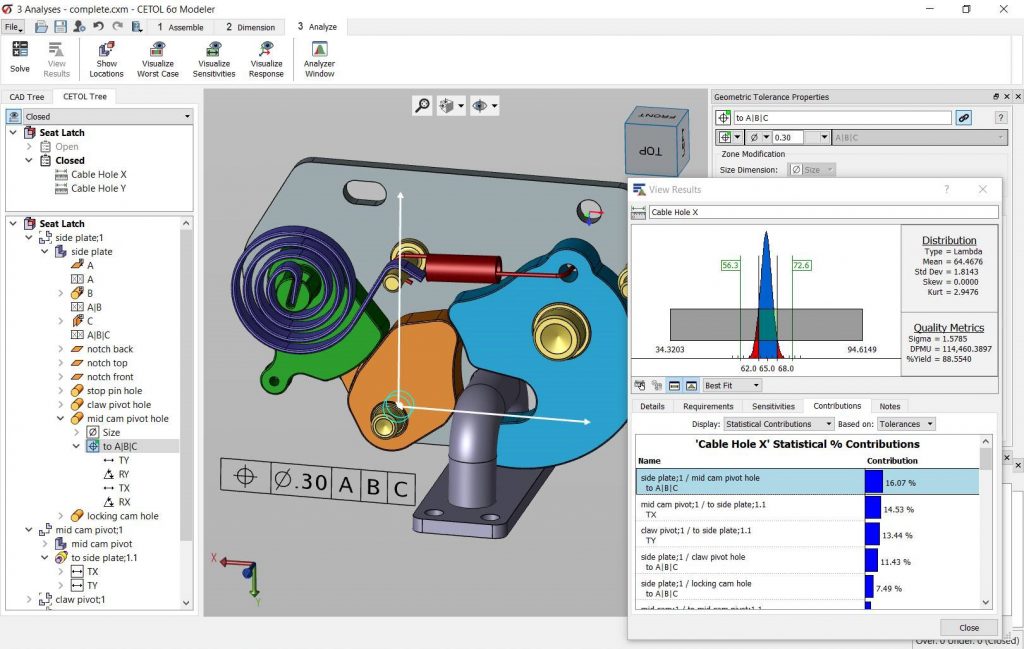The height and width of the screenshot is (649, 1024).
Task: Select the Zoom magnifier icon above the model
Action: [x=421, y=105]
